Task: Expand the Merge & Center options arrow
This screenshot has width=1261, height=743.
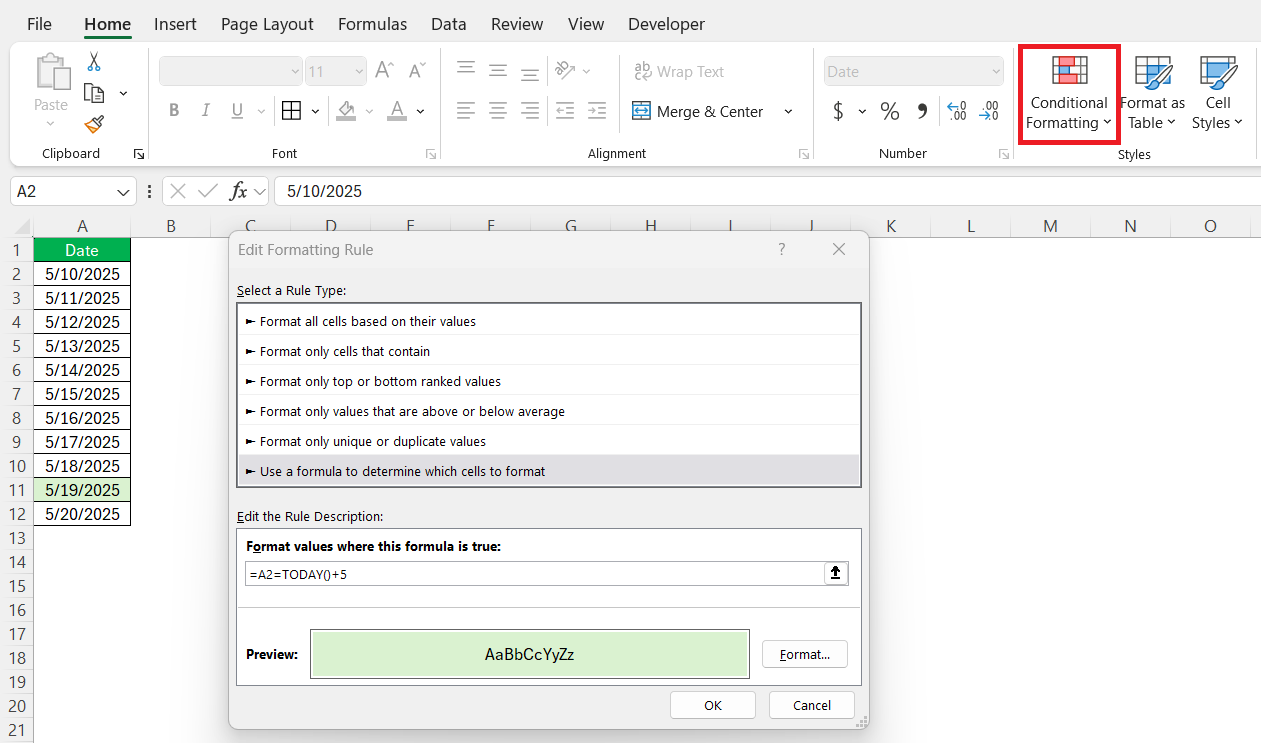Action: [x=788, y=111]
